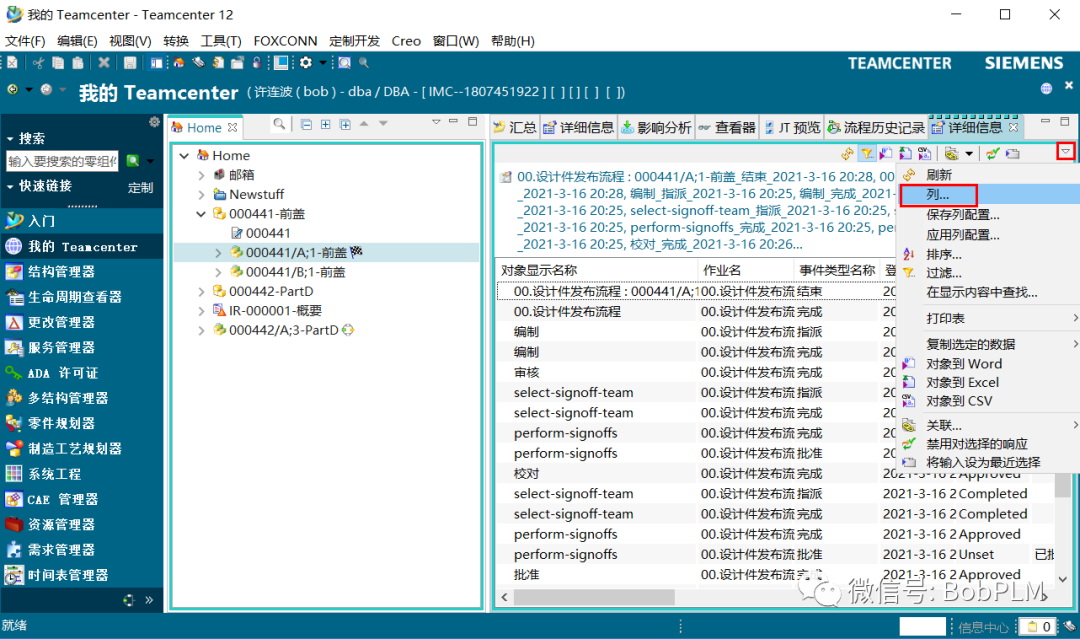Click the Home house toolbar icon
This screenshot has height=639, width=1080.
point(178,63)
